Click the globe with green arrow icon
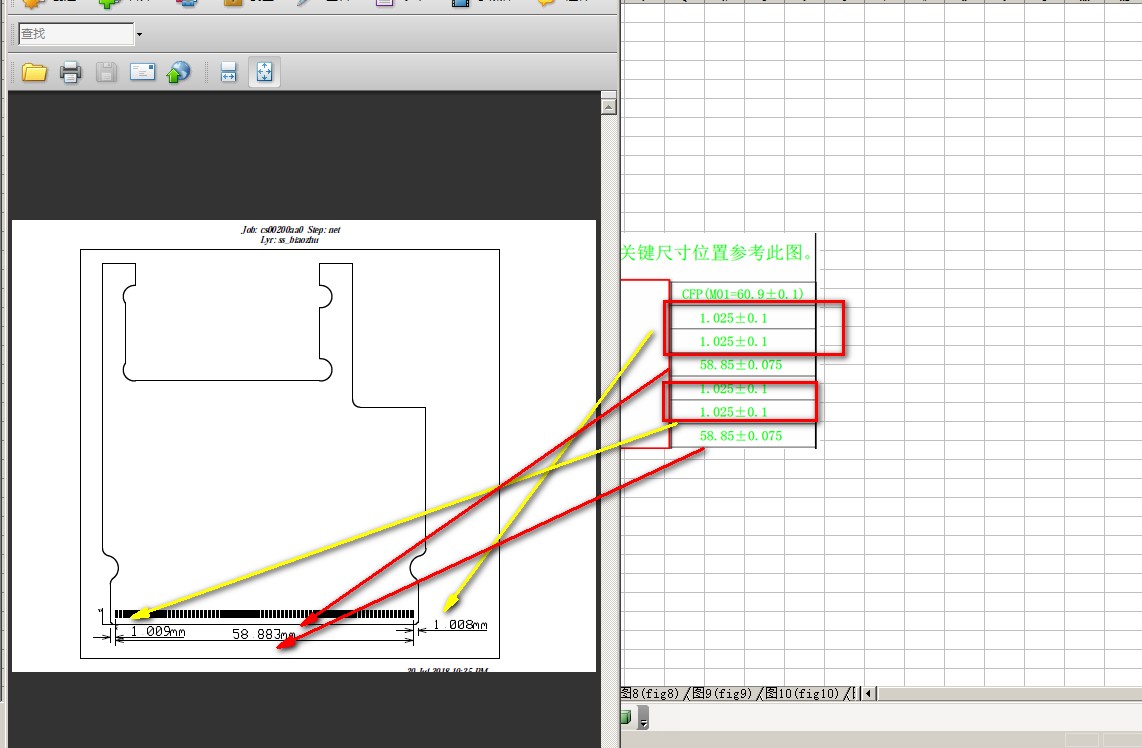Viewport: 1142px width, 748px height. 178,72
